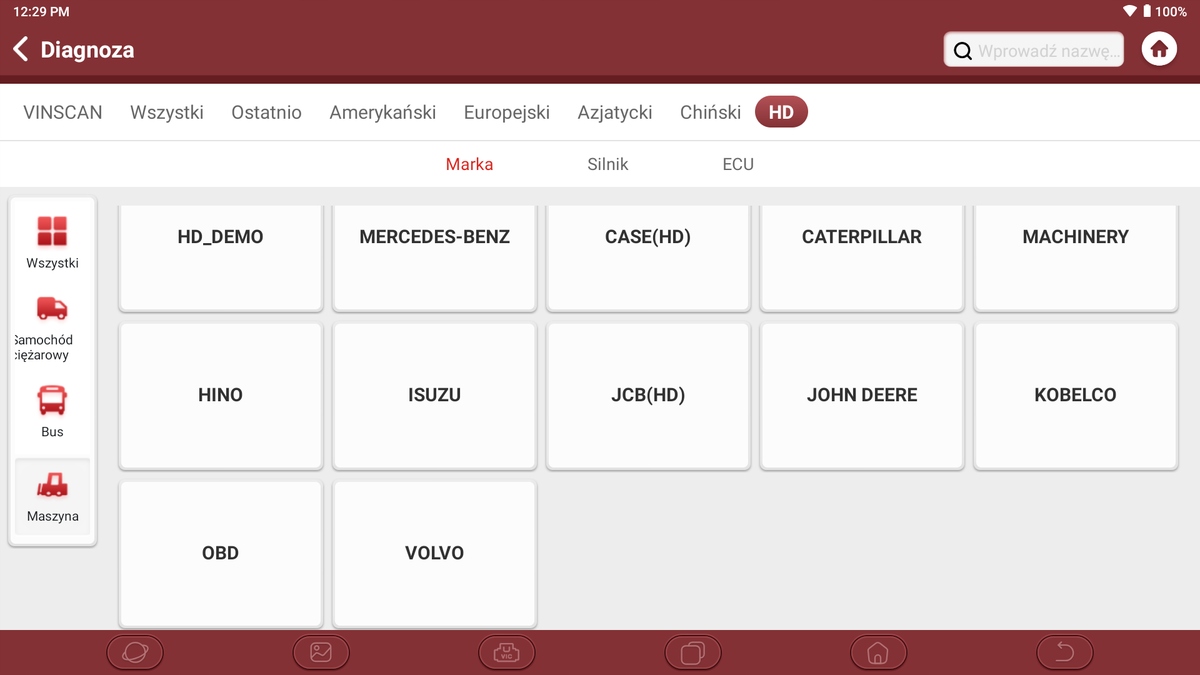The width and height of the screenshot is (1200, 675).
Task: Open the OBD tile
Action: coord(221,553)
